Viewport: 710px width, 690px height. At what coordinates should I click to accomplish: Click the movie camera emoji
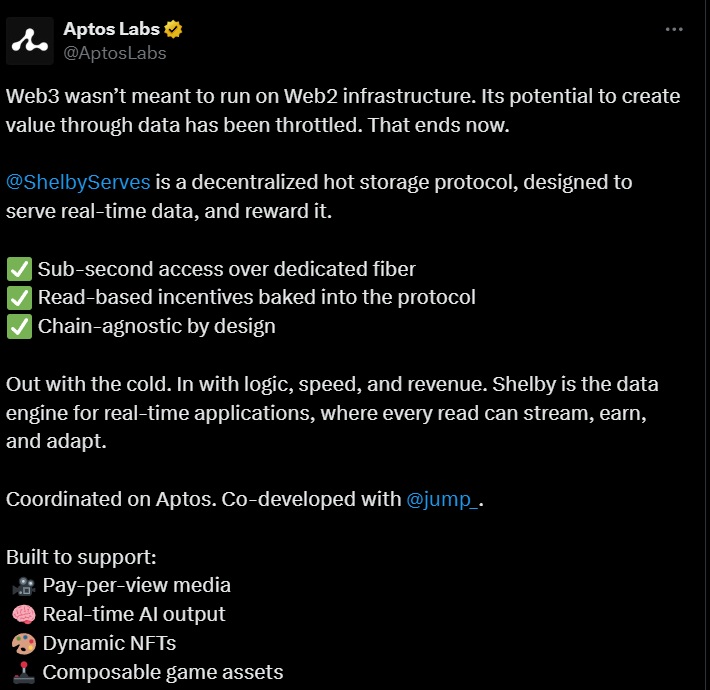click(24, 586)
